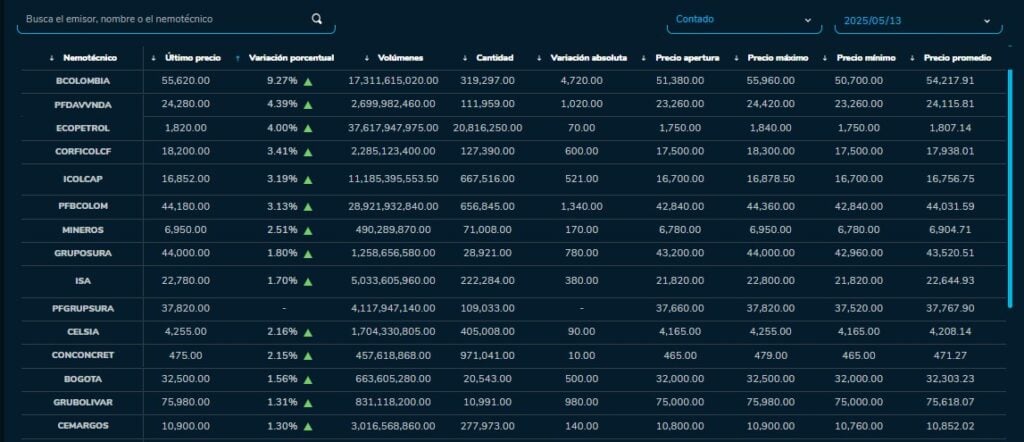Click BCOLOMBIA last price 55,620.00
The height and width of the screenshot is (442, 1024).
[185, 81]
